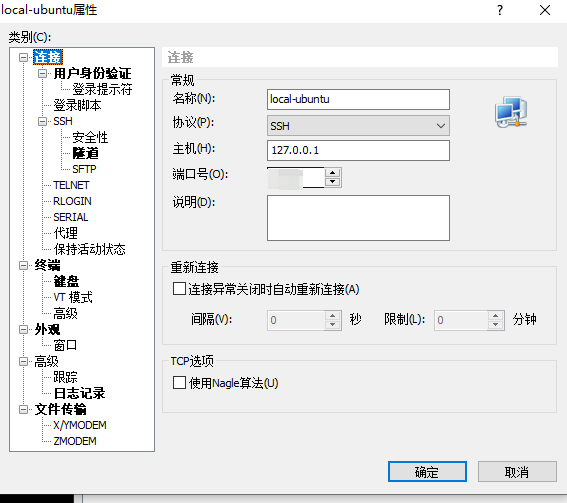Select the TELNET category
The width and height of the screenshot is (567, 503).
coord(71,185)
